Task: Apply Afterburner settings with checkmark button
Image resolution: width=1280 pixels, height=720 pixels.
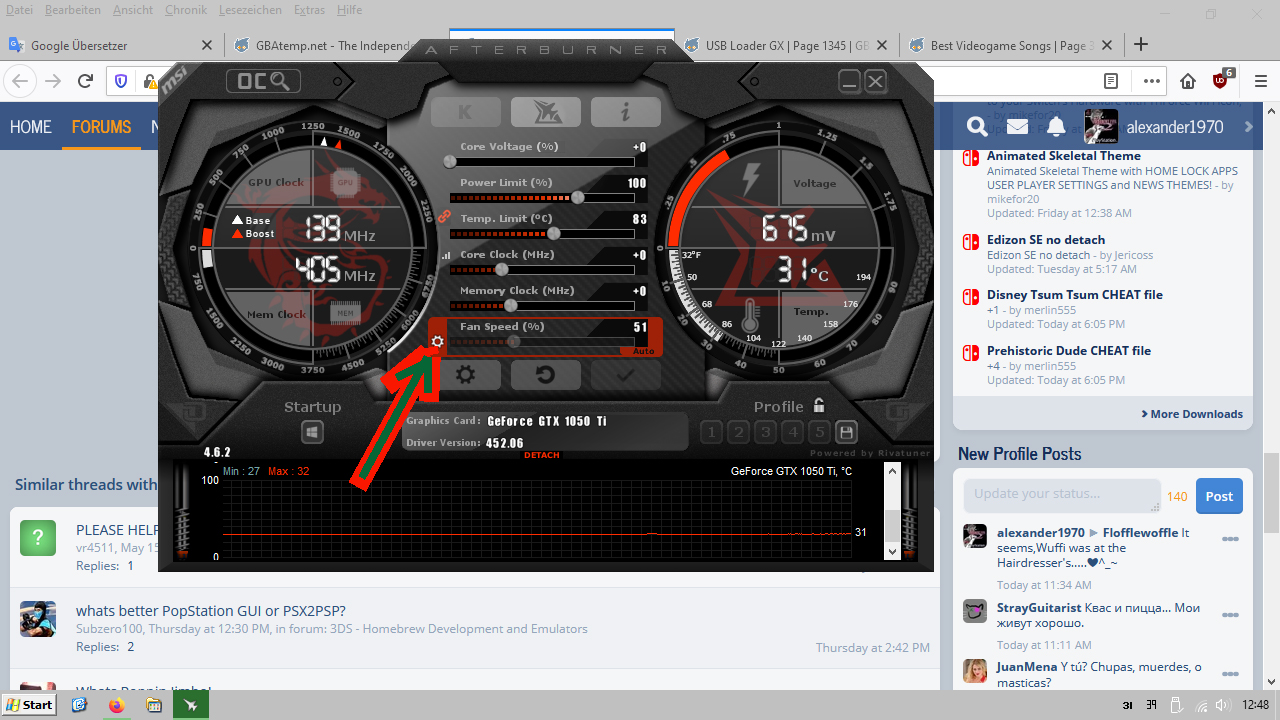Action: [626, 375]
